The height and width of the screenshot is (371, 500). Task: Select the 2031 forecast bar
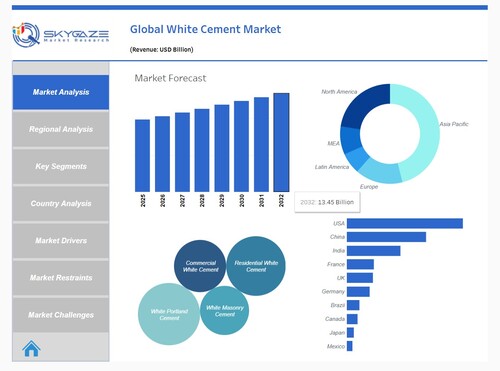coord(261,145)
